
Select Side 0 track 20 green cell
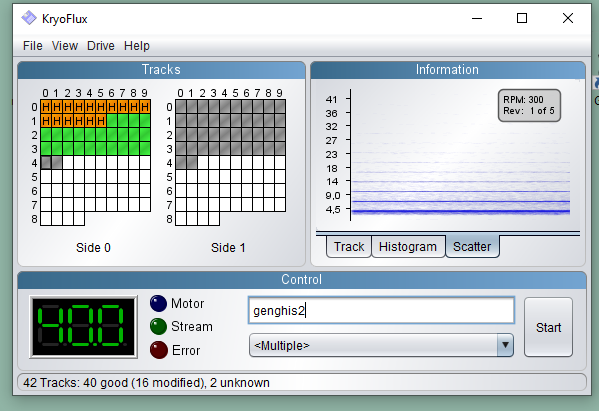point(46,135)
